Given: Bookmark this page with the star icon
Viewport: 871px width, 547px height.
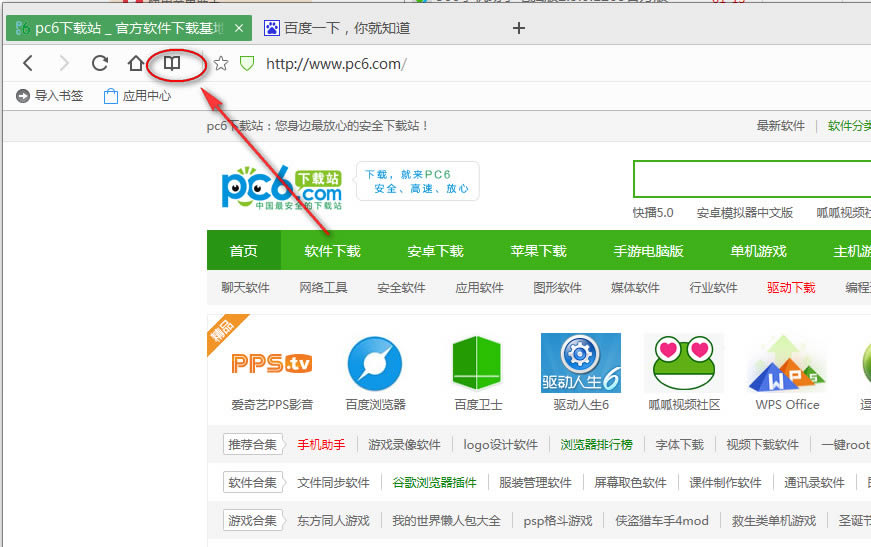Looking at the screenshot, I should coord(221,63).
